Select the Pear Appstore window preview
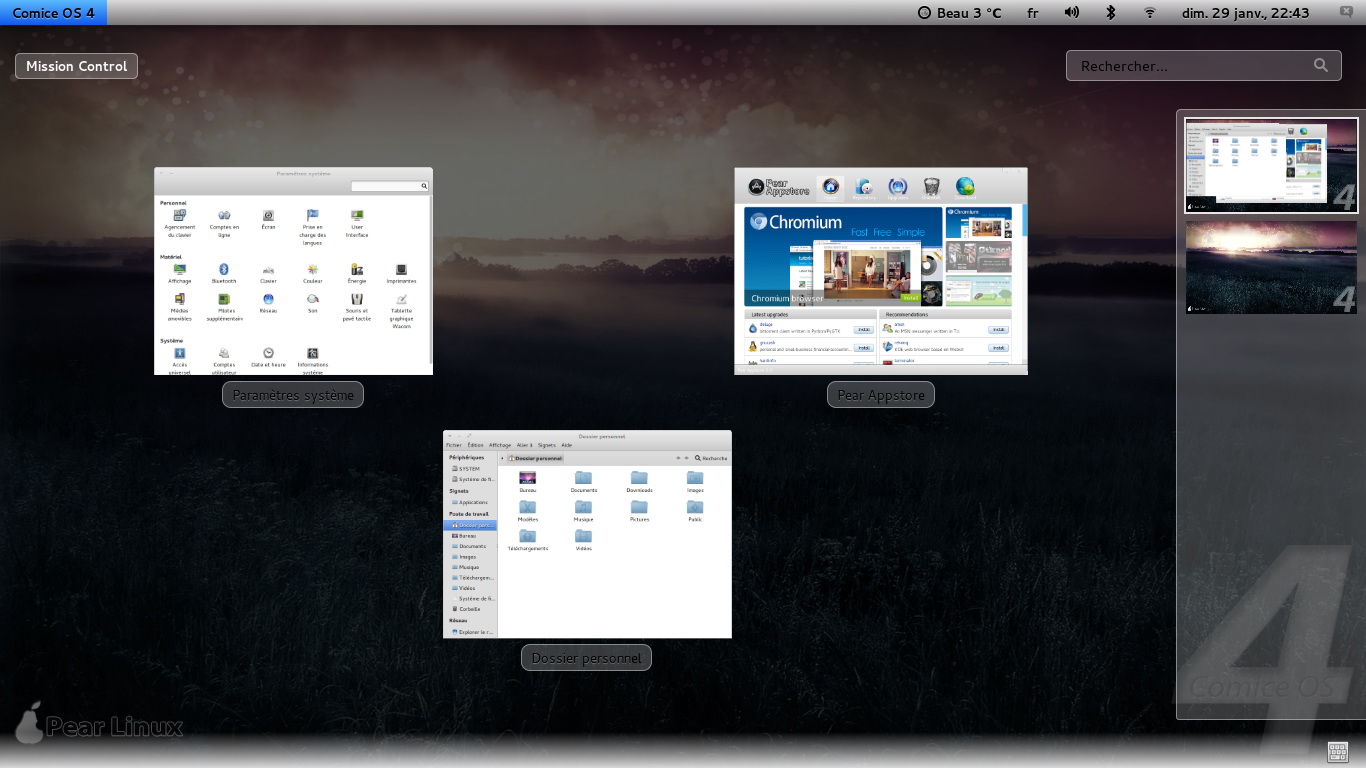Viewport: 1366px width, 768px height. pos(880,271)
